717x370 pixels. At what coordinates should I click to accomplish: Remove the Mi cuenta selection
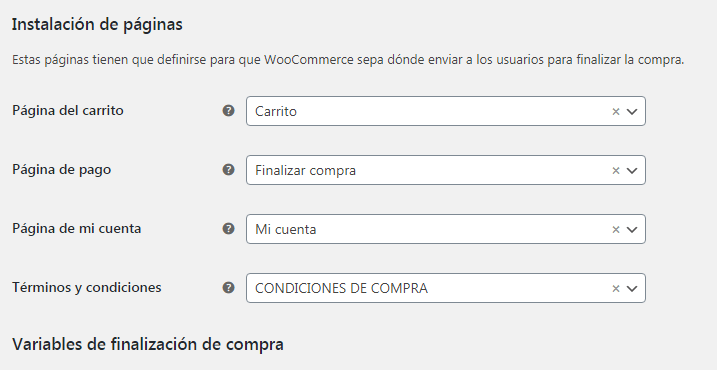[x=615, y=229]
